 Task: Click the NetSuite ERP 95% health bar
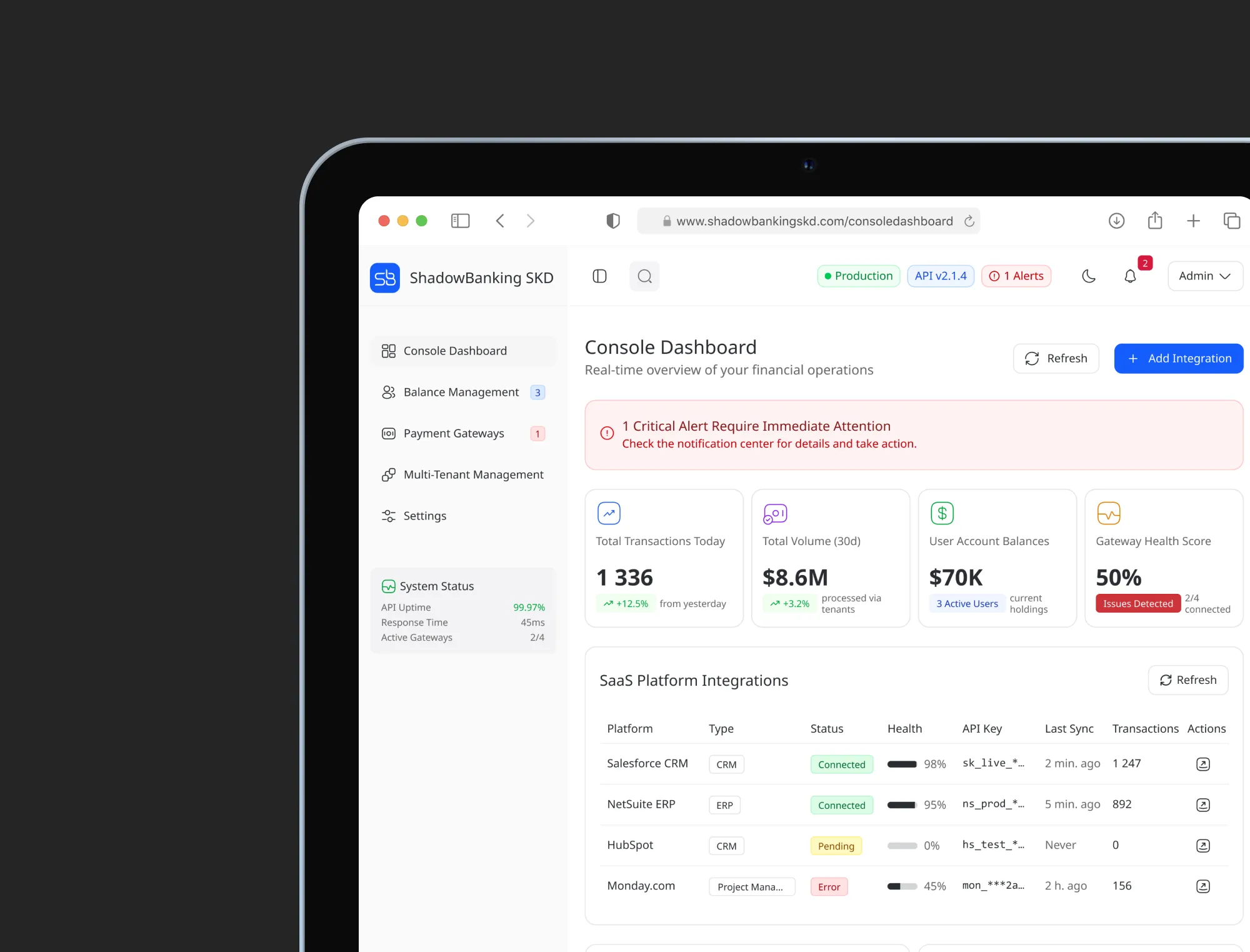pos(902,804)
